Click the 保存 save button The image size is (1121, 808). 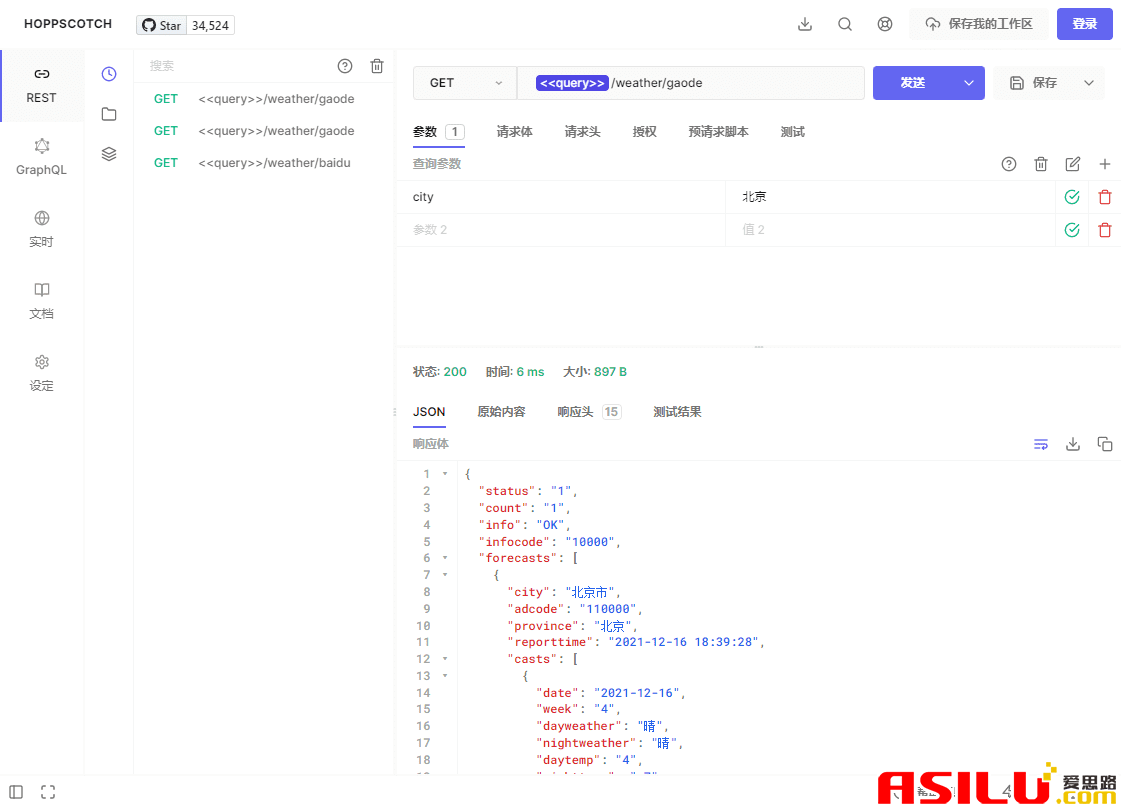pyautogui.click(x=1034, y=83)
